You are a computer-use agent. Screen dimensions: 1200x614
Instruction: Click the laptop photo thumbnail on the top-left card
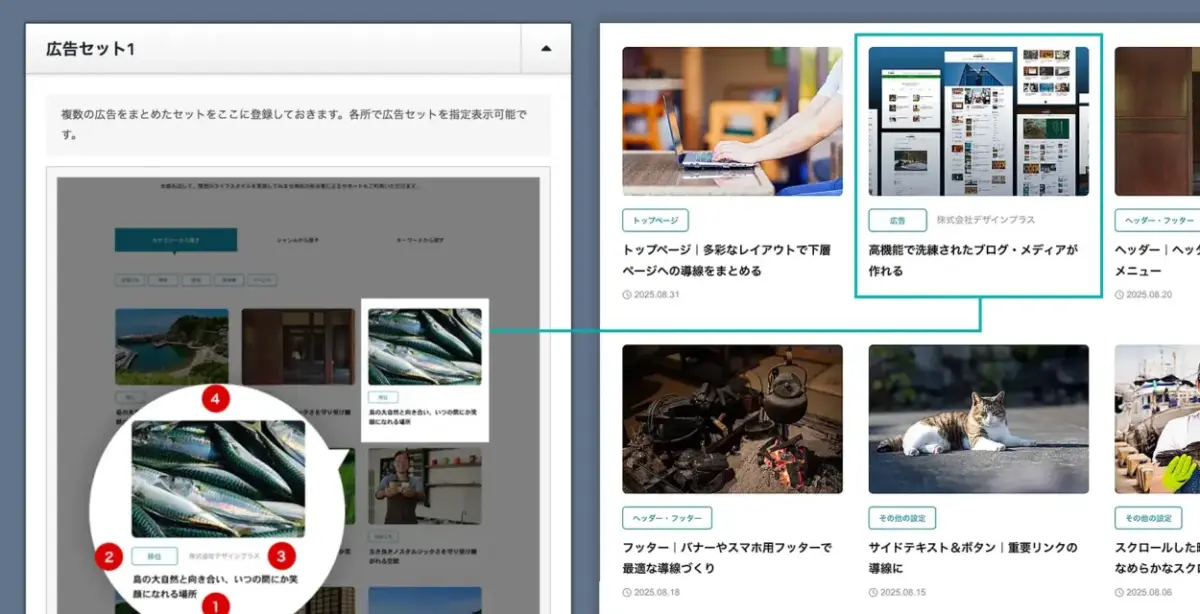coord(732,118)
